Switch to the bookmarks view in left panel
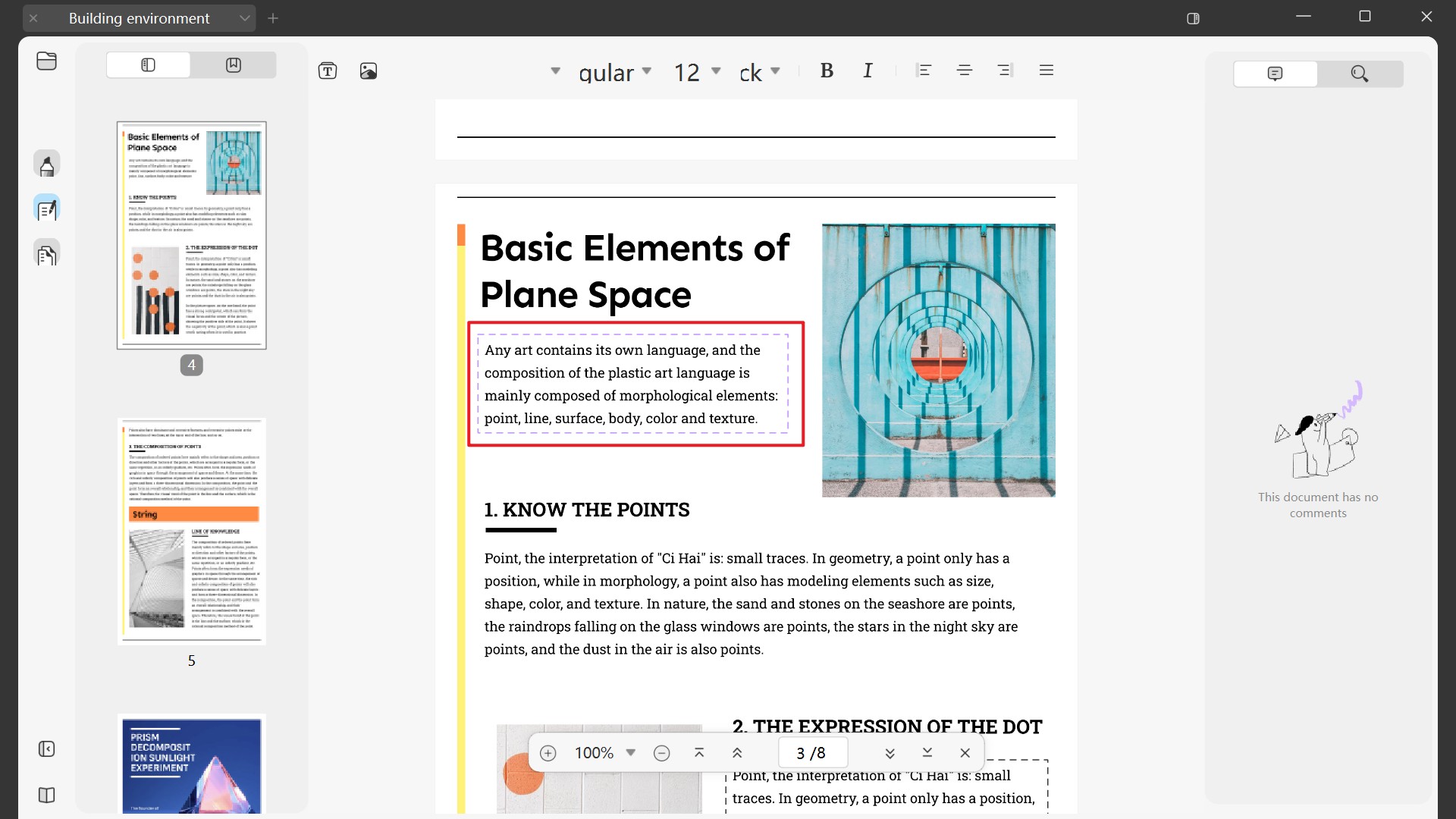 [232, 64]
